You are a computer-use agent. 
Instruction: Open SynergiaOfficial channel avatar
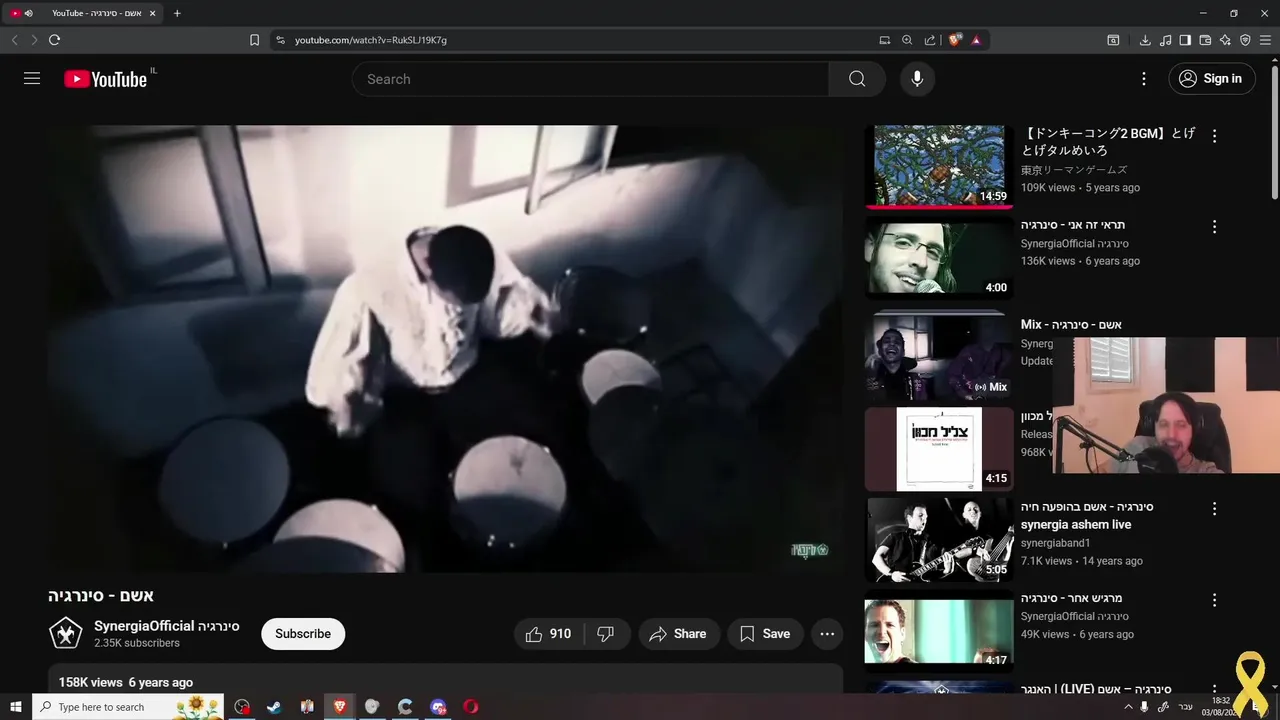(66, 634)
